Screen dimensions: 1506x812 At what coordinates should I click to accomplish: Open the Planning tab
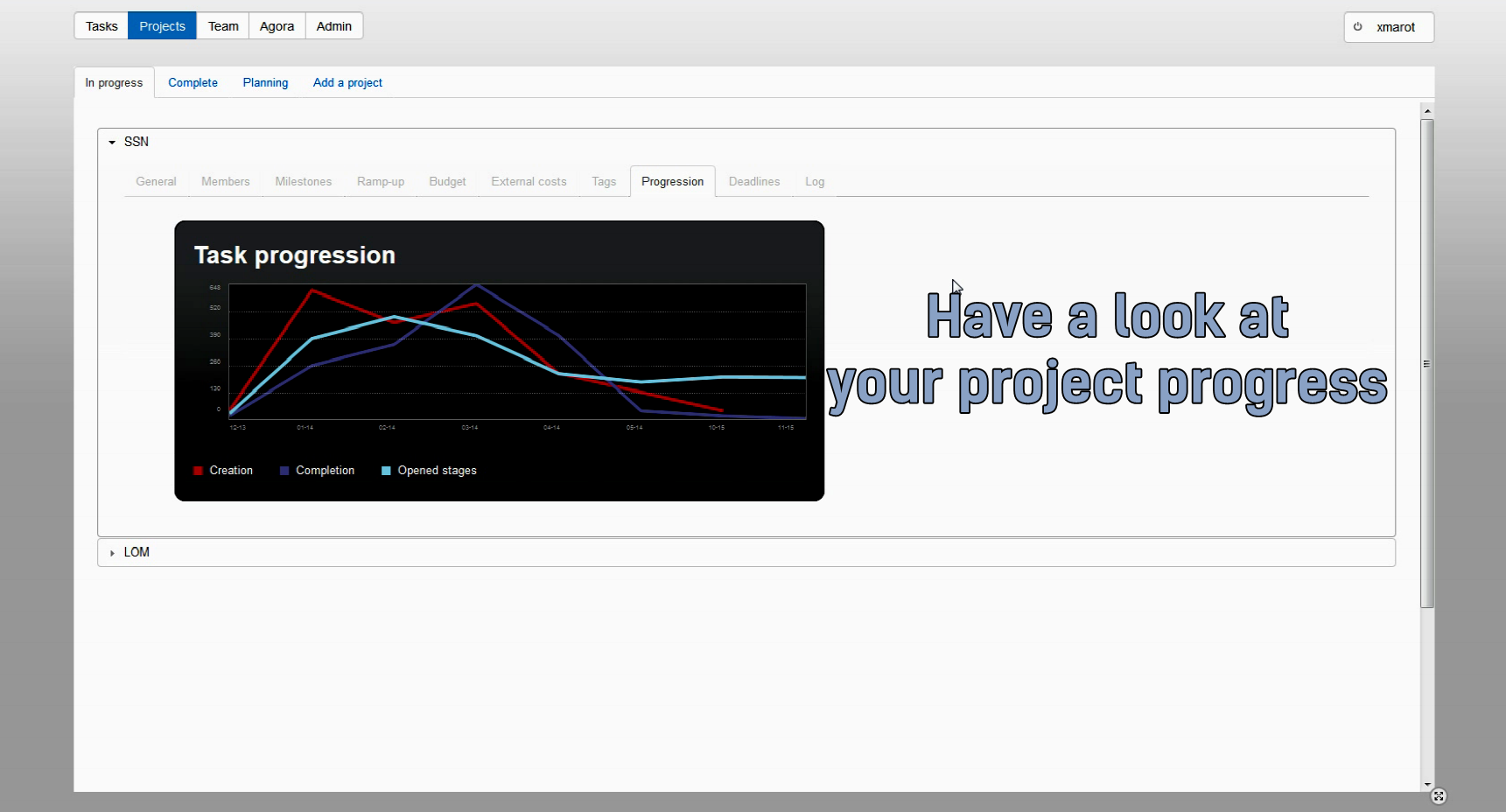click(x=265, y=82)
